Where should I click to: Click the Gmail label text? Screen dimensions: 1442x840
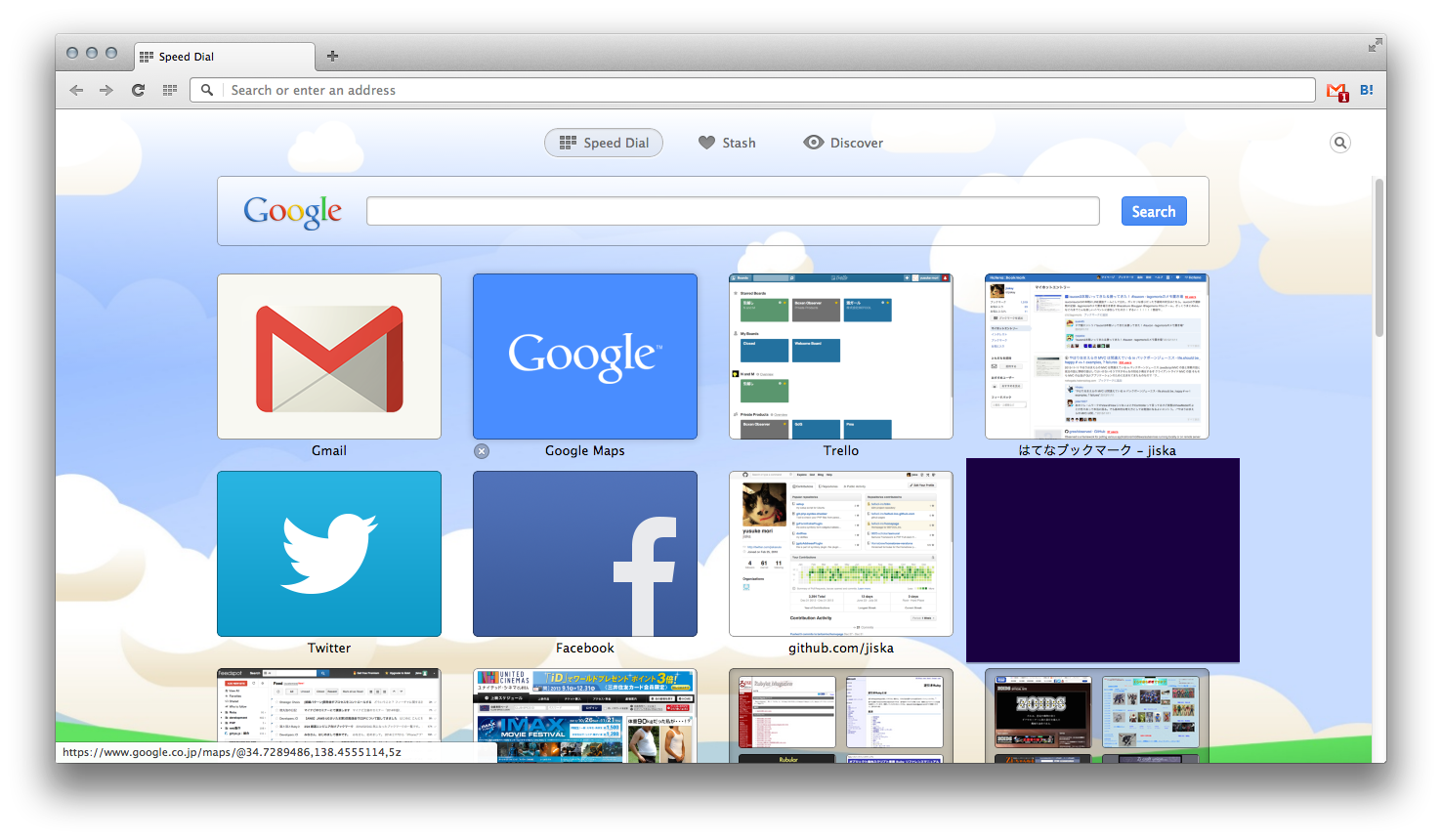(329, 450)
